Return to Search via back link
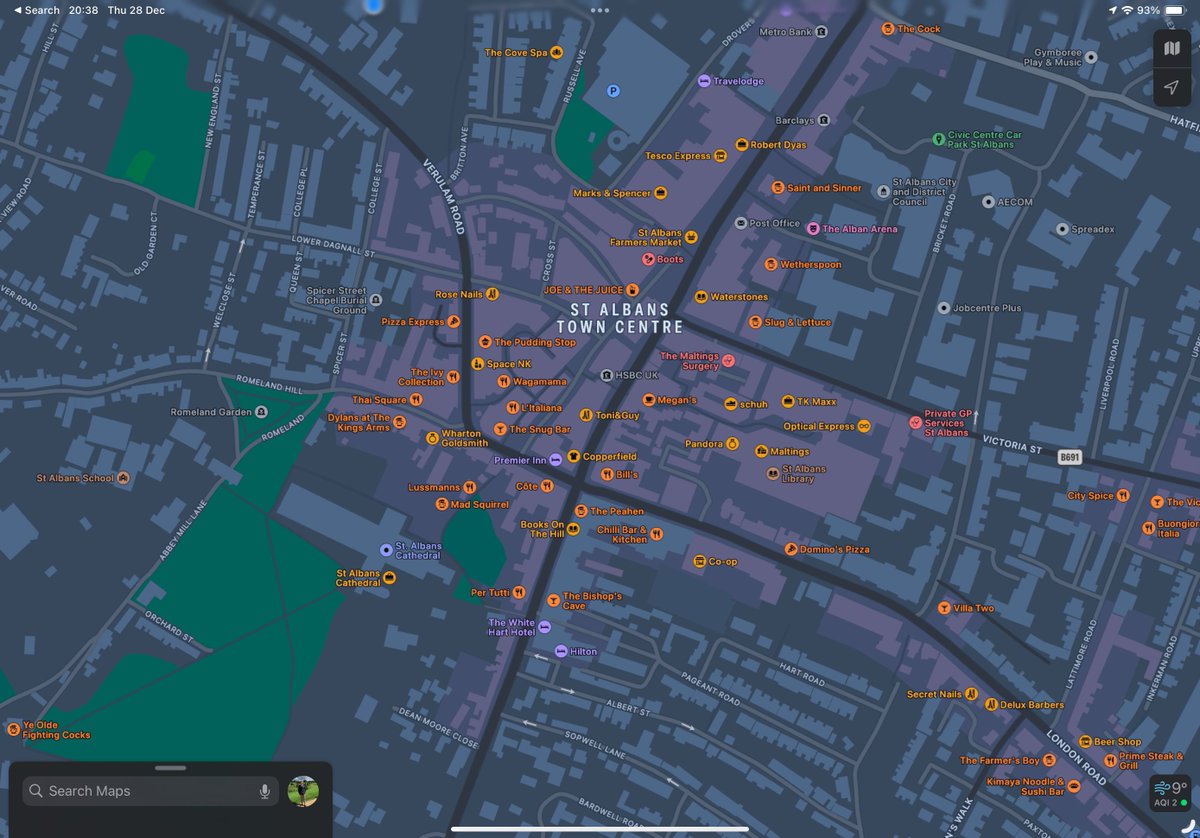1200x838 pixels. pyautogui.click(x=36, y=10)
